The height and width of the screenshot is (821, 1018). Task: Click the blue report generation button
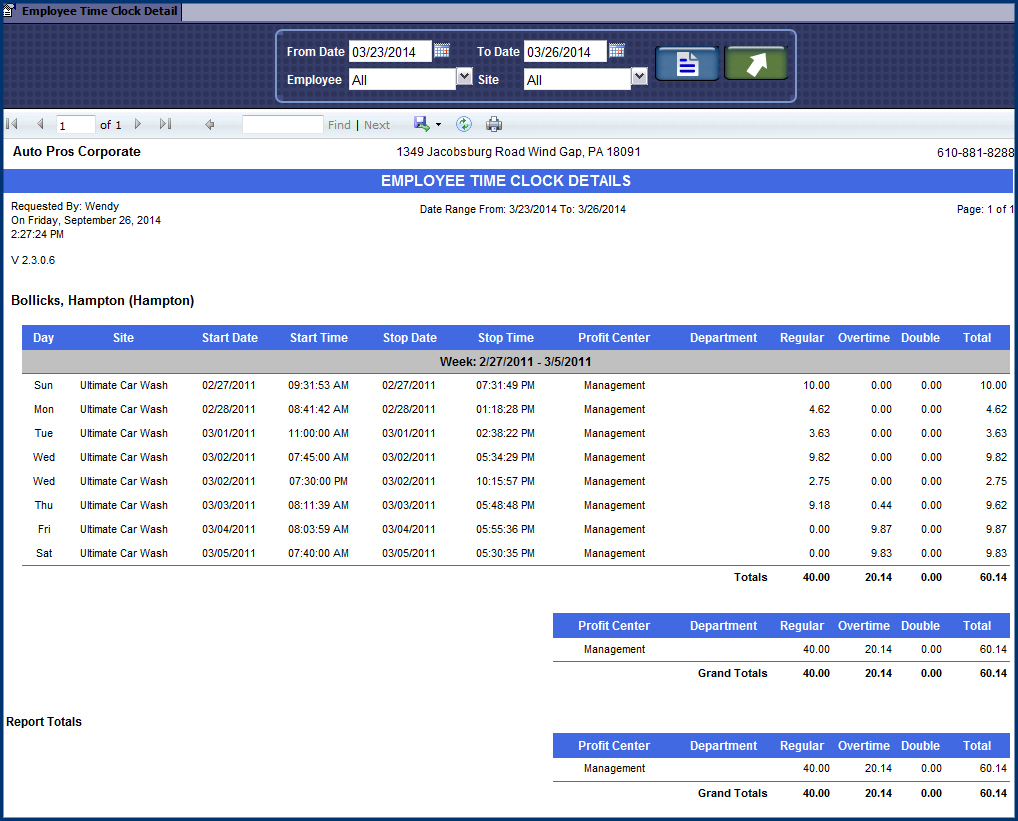pyautogui.click(x=687, y=61)
